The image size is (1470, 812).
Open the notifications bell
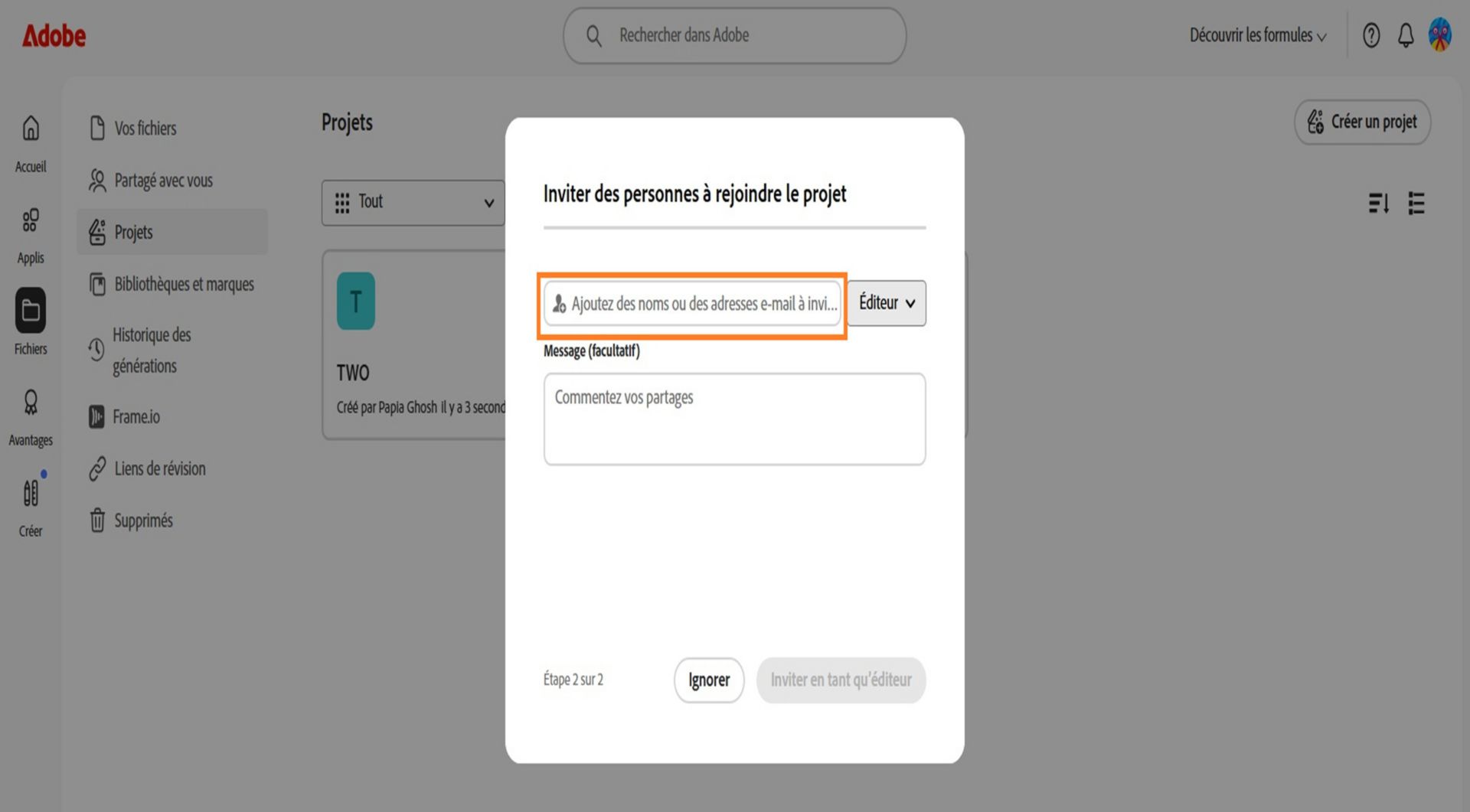point(1406,35)
